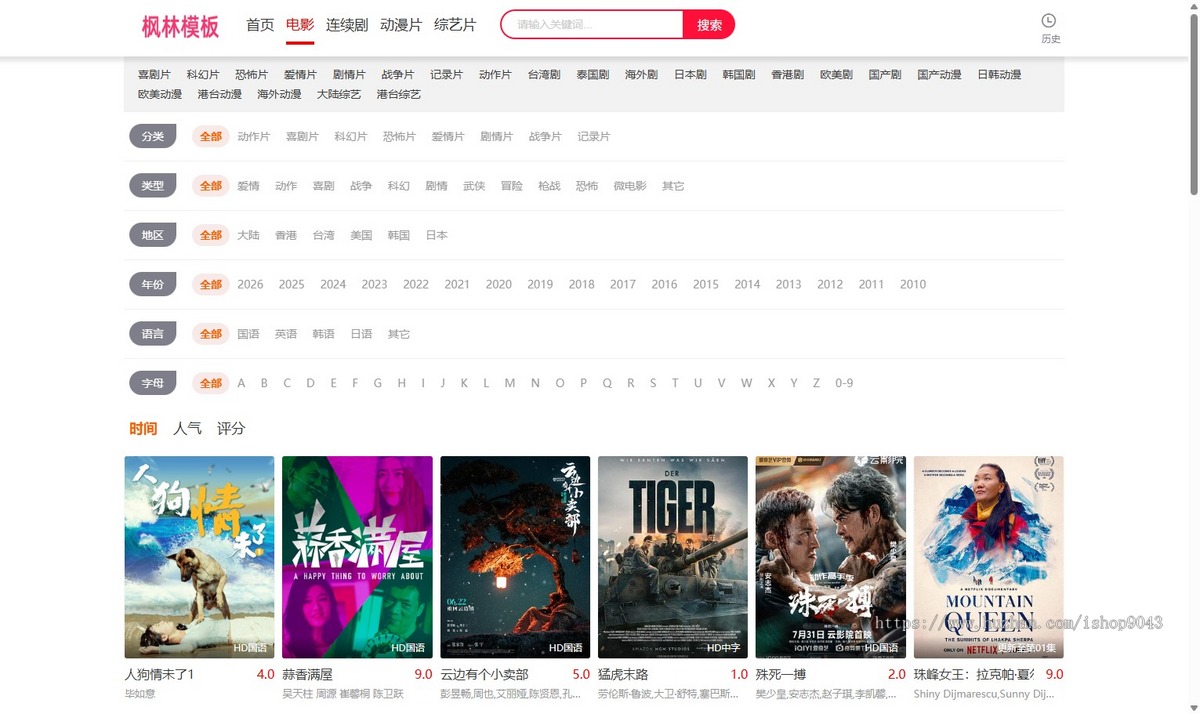Filter by letter M
Screen dimensions: 1200x714
tap(510, 383)
